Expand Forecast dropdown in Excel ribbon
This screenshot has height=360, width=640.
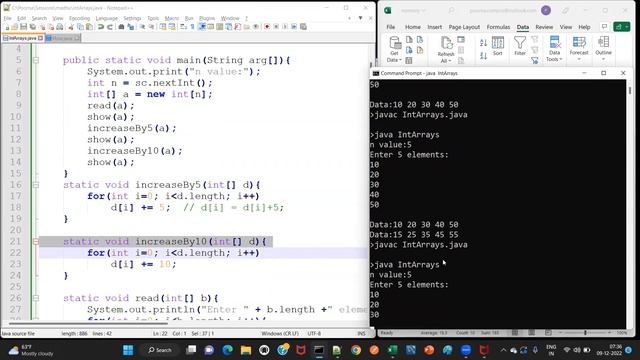[579, 49]
